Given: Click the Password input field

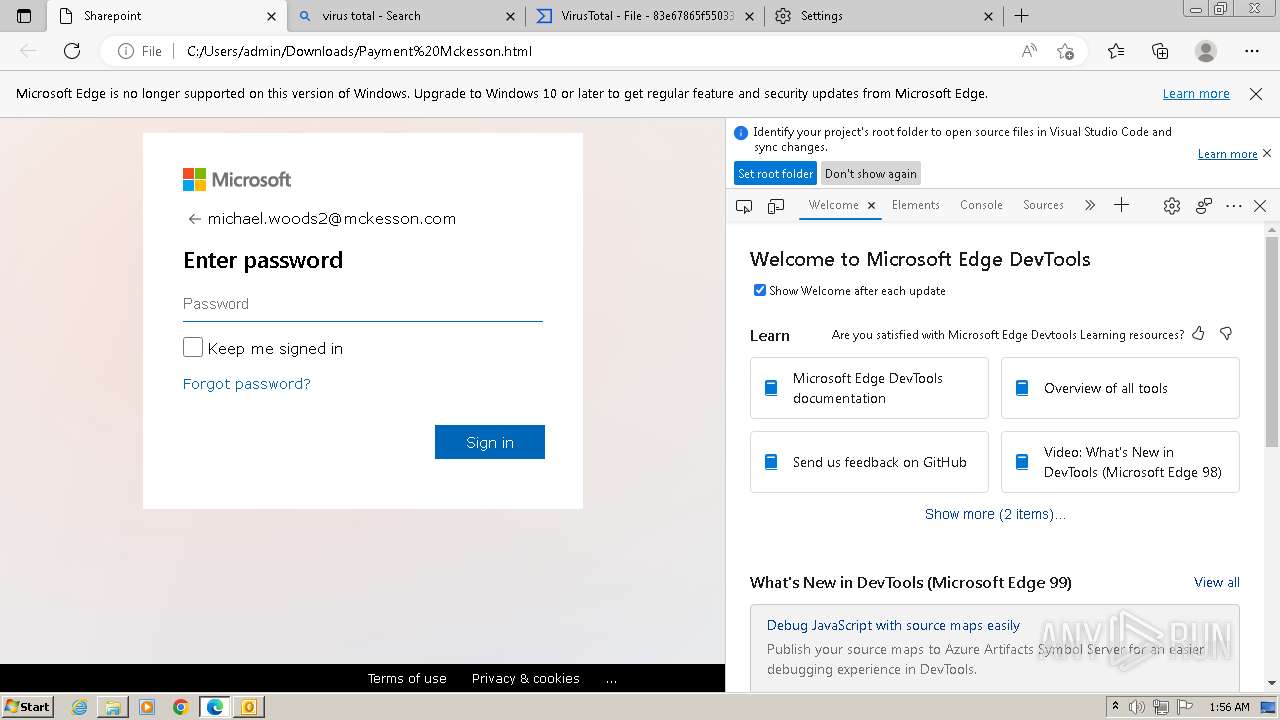Looking at the screenshot, I should [363, 304].
